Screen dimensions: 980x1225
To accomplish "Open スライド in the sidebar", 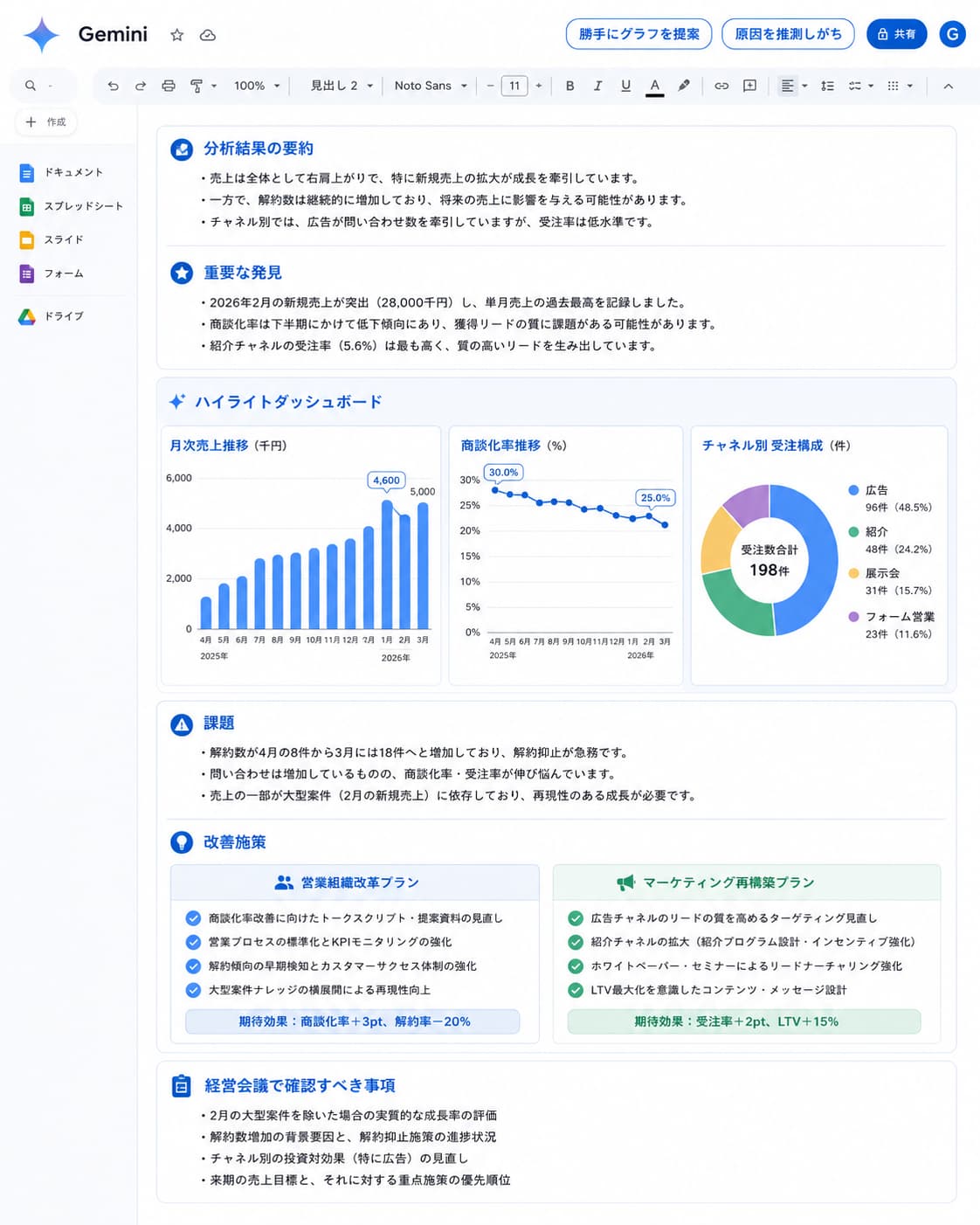I will 52,239.
